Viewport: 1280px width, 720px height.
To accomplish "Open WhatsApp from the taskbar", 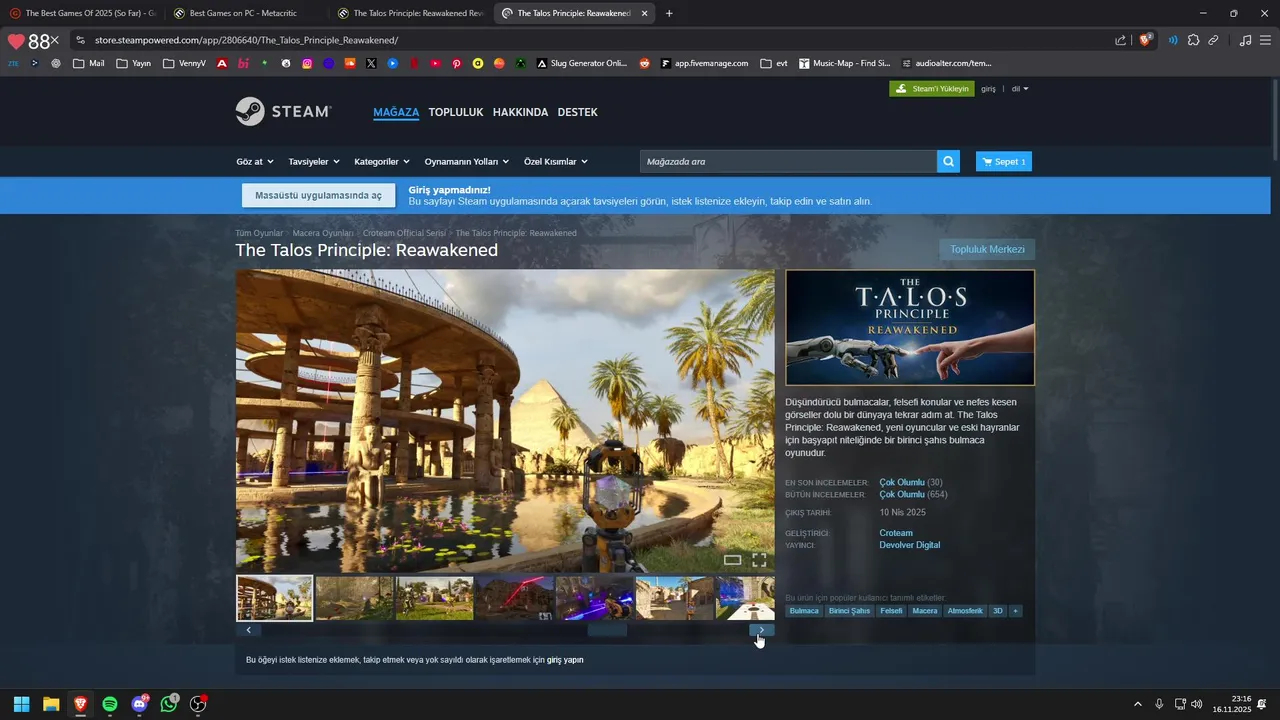I will click(x=169, y=704).
